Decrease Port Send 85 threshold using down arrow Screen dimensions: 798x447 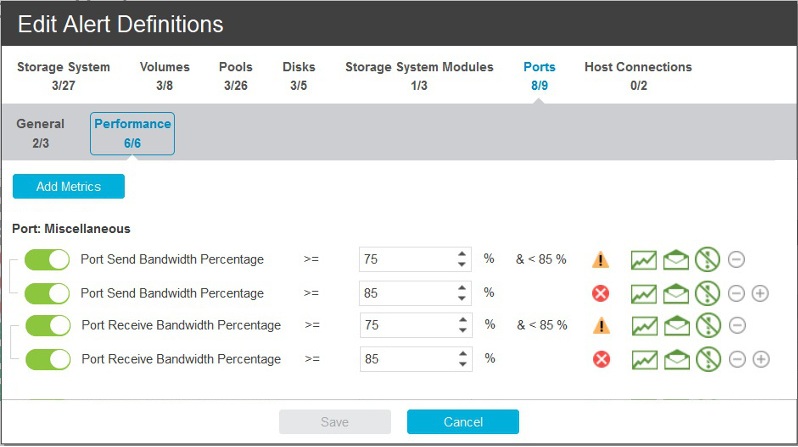pos(462,299)
